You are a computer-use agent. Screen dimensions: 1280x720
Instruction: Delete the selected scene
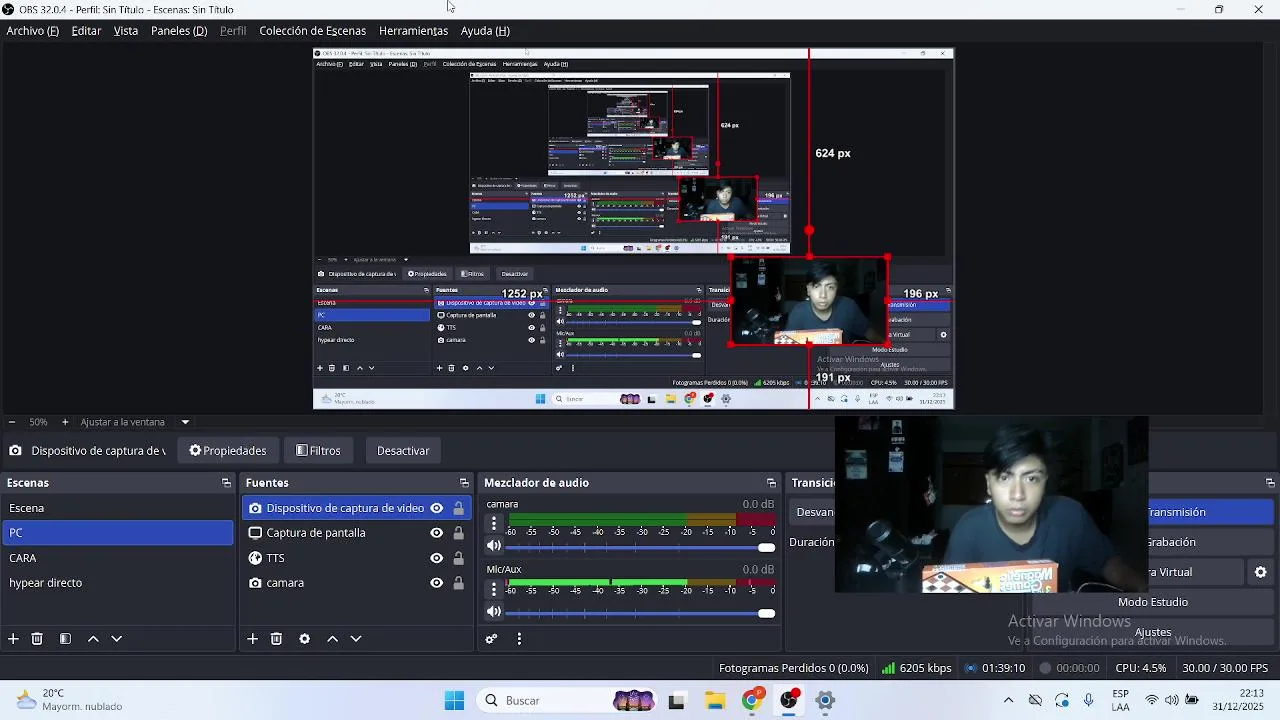click(x=37, y=639)
